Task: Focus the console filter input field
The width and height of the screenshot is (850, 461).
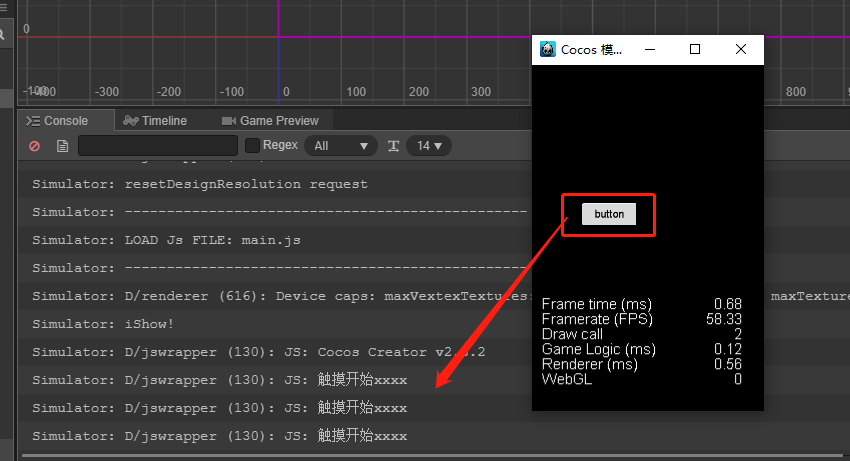Action: pyautogui.click(x=158, y=146)
